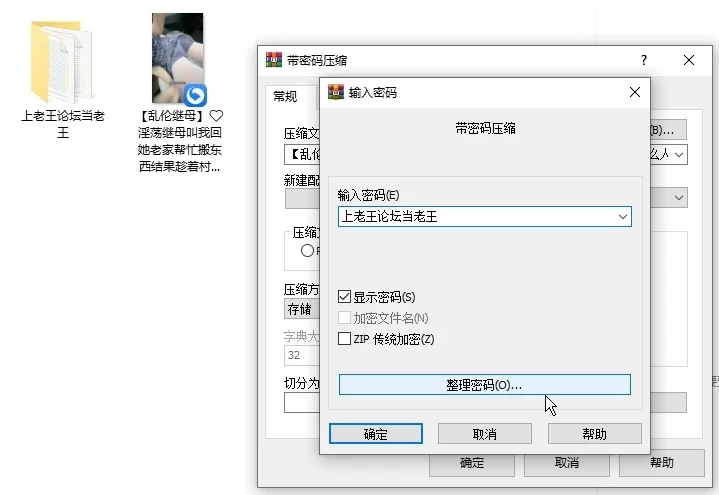This screenshot has height=495, width=719.
Task: Close the 输入密码 dialog
Action: pyautogui.click(x=635, y=92)
